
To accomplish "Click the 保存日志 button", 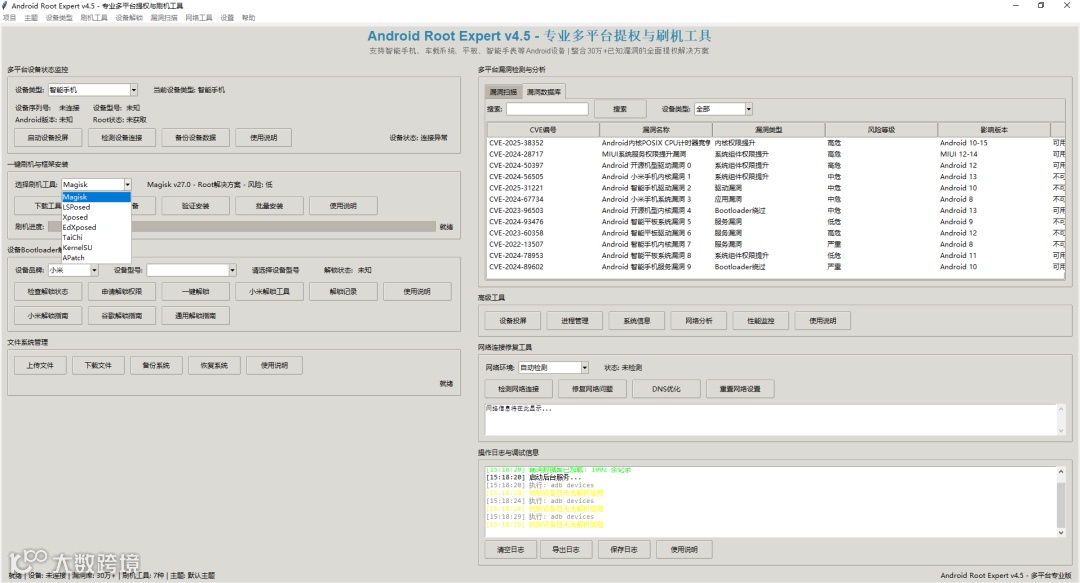I will coord(623,549).
